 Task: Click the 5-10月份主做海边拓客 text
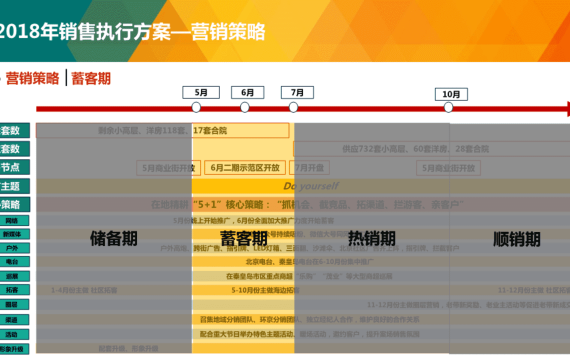pos(266,290)
